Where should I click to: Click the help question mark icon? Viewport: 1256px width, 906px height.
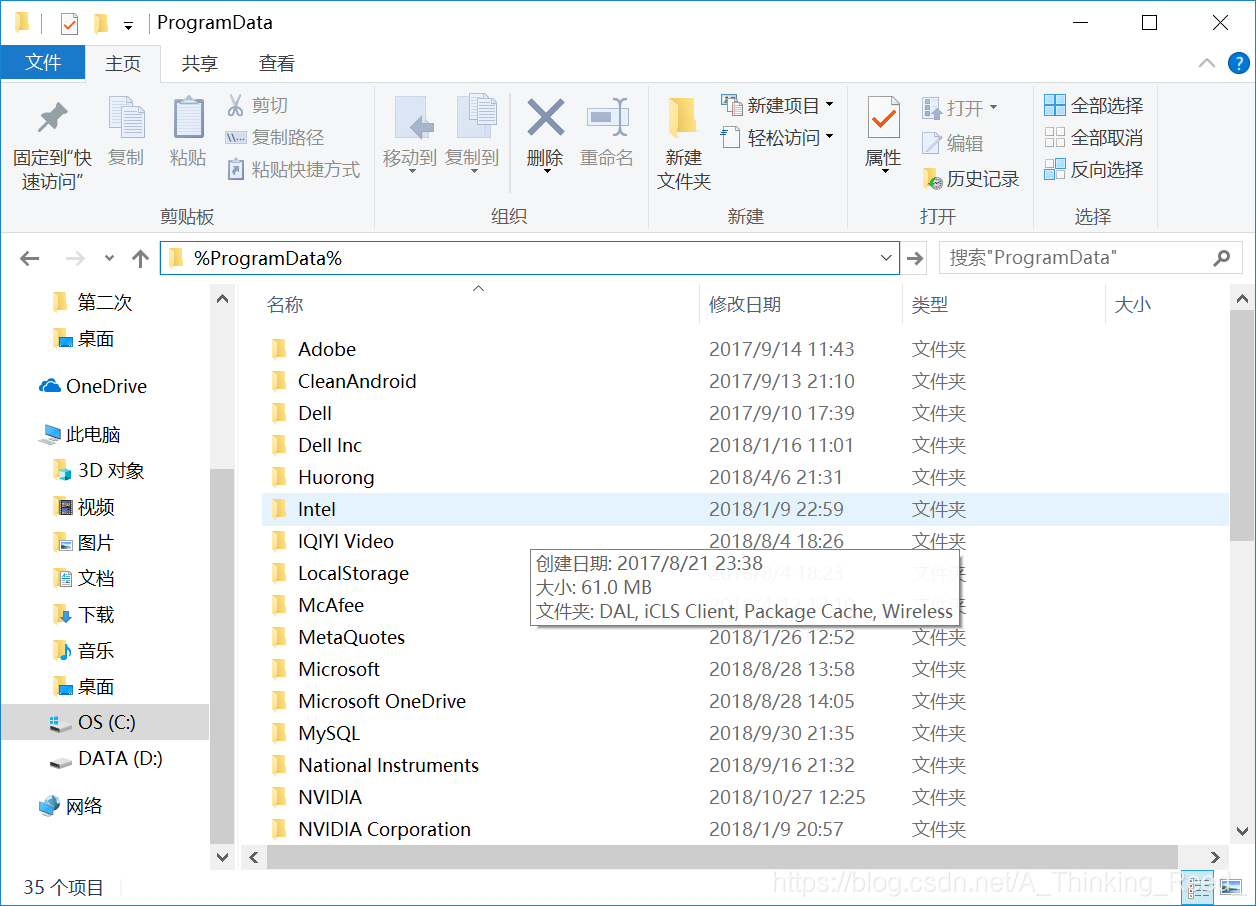pyautogui.click(x=1238, y=63)
